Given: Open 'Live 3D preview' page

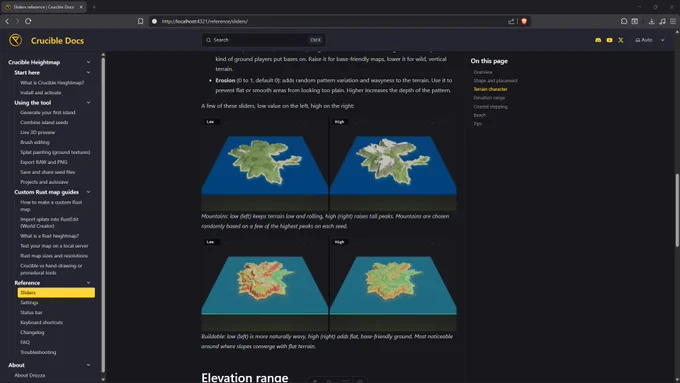Looking at the screenshot, I should [37, 132].
